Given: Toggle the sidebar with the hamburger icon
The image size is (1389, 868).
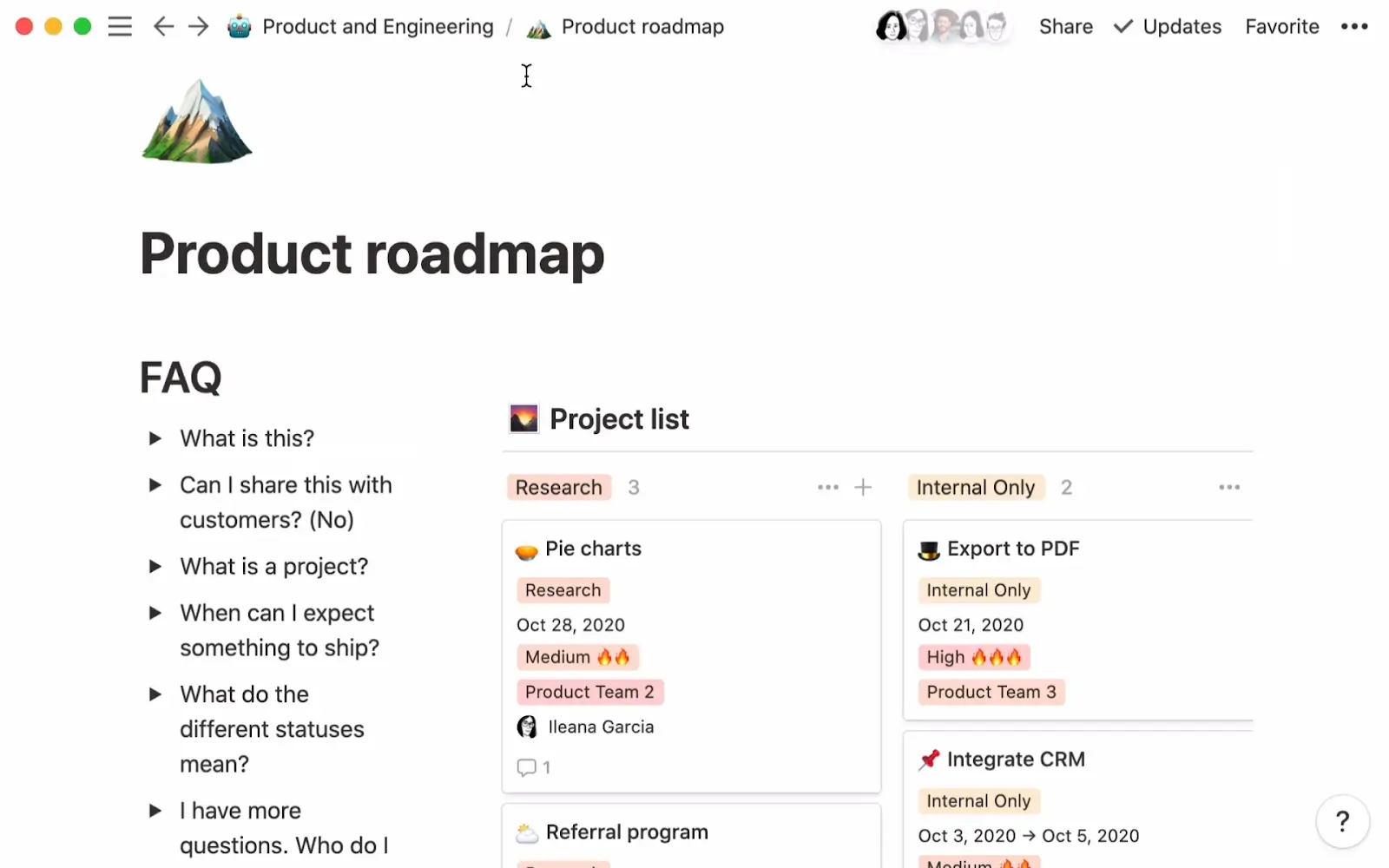Looking at the screenshot, I should click(120, 26).
